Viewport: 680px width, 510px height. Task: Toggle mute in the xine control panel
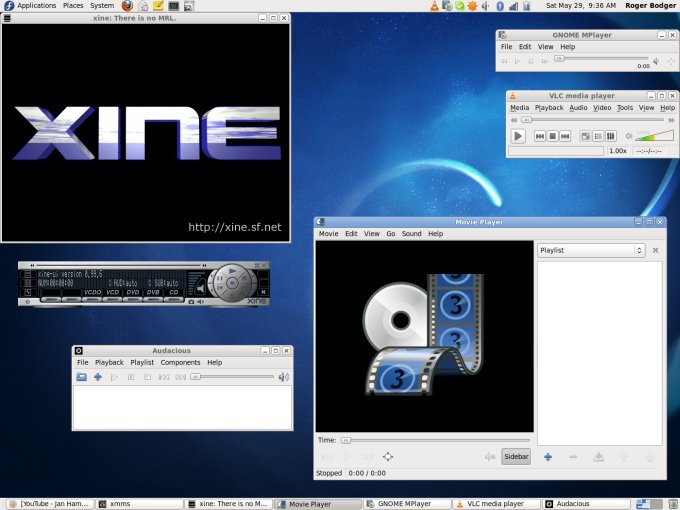(201, 289)
